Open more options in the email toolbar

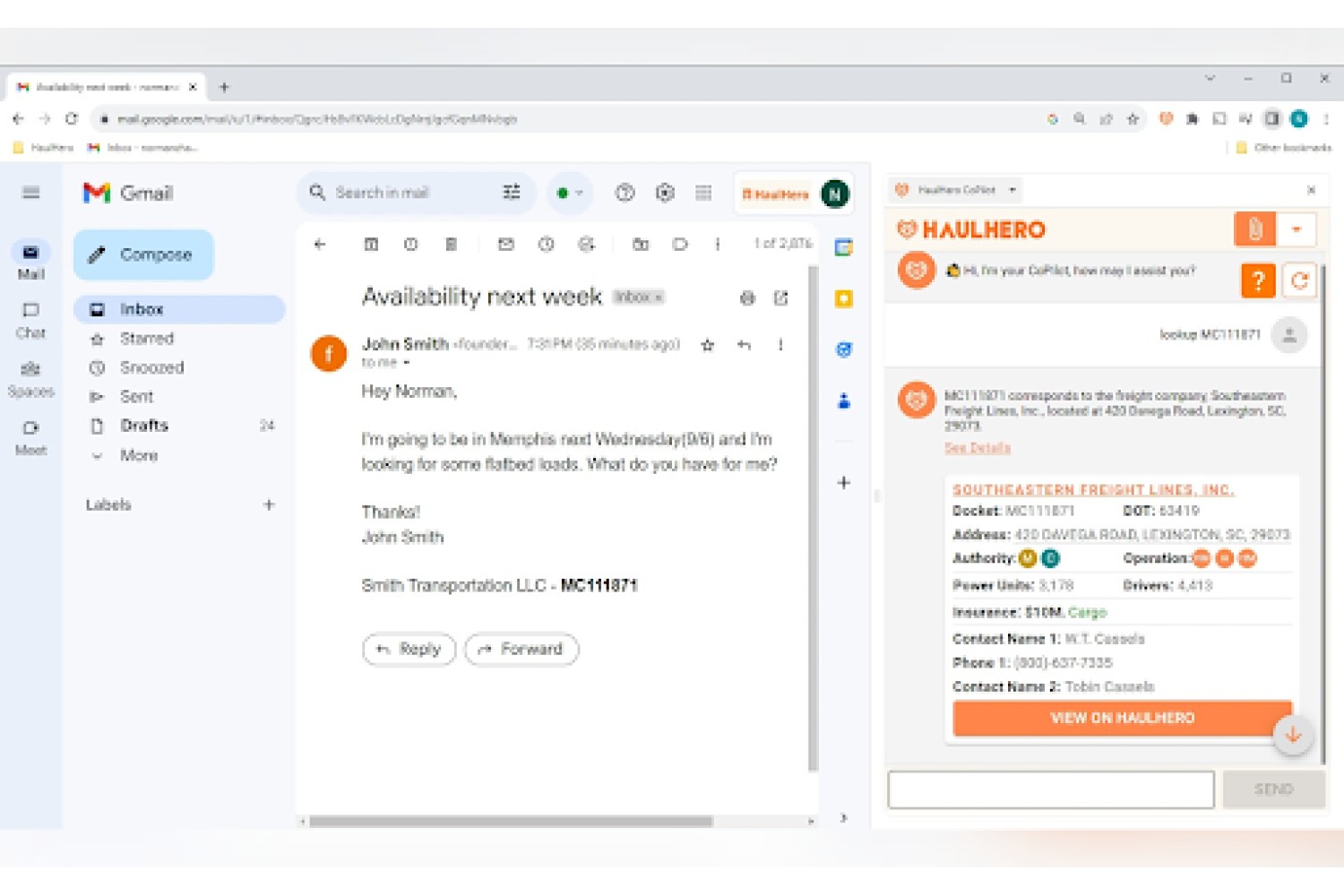717,244
